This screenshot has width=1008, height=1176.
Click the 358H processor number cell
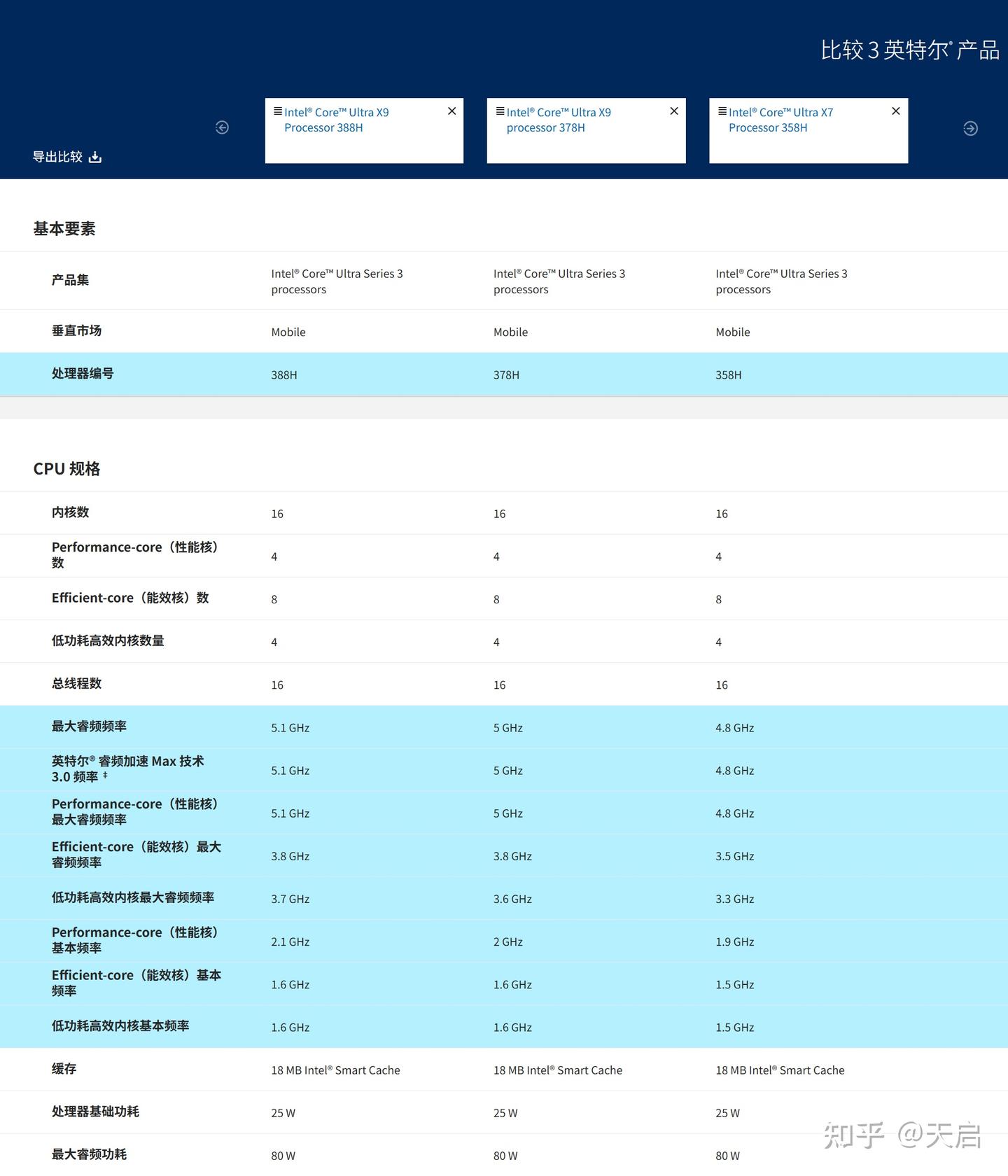(x=729, y=375)
